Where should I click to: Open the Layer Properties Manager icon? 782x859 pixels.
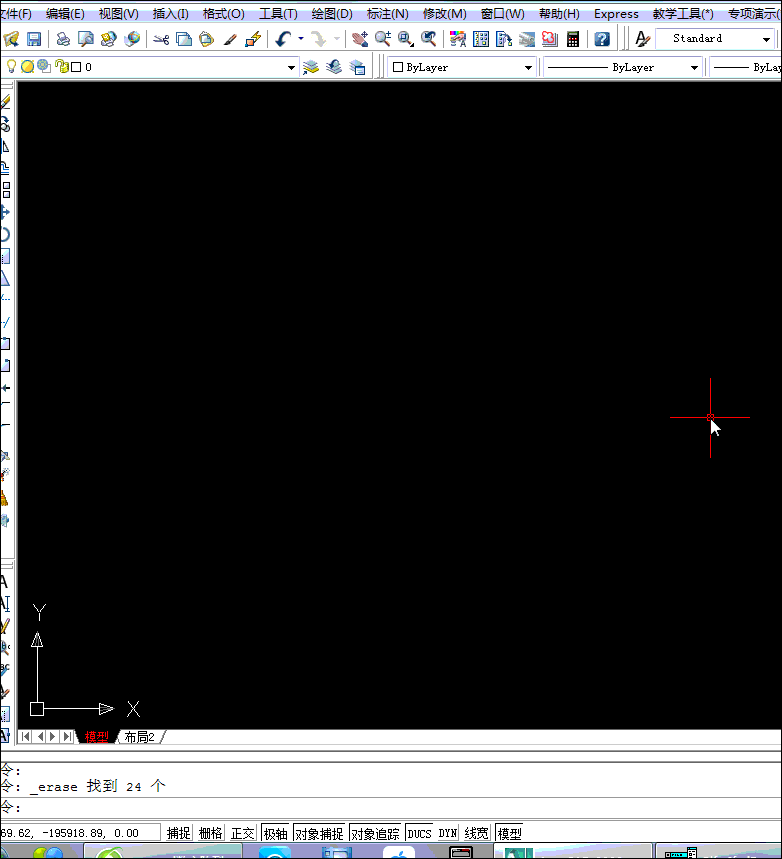[x=311, y=67]
